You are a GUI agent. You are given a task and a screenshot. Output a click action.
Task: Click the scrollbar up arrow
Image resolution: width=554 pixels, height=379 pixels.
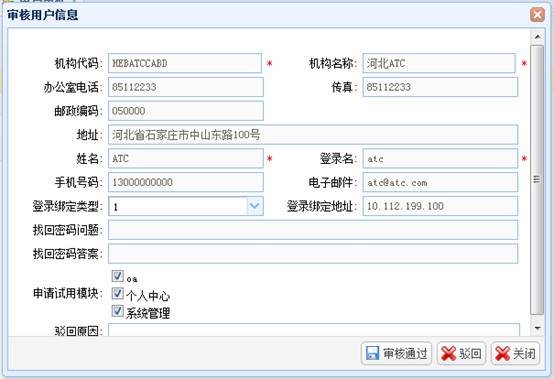click(x=537, y=37)
